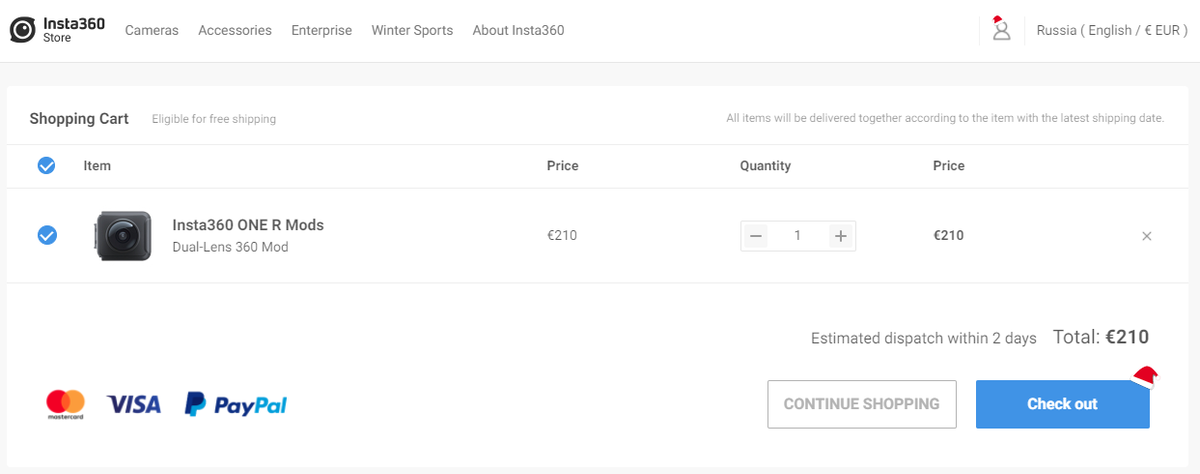This screenshot has height=474, width=1200.
Task: Click the CONTINUE SHOPPING button
Action: pos(862,404)
